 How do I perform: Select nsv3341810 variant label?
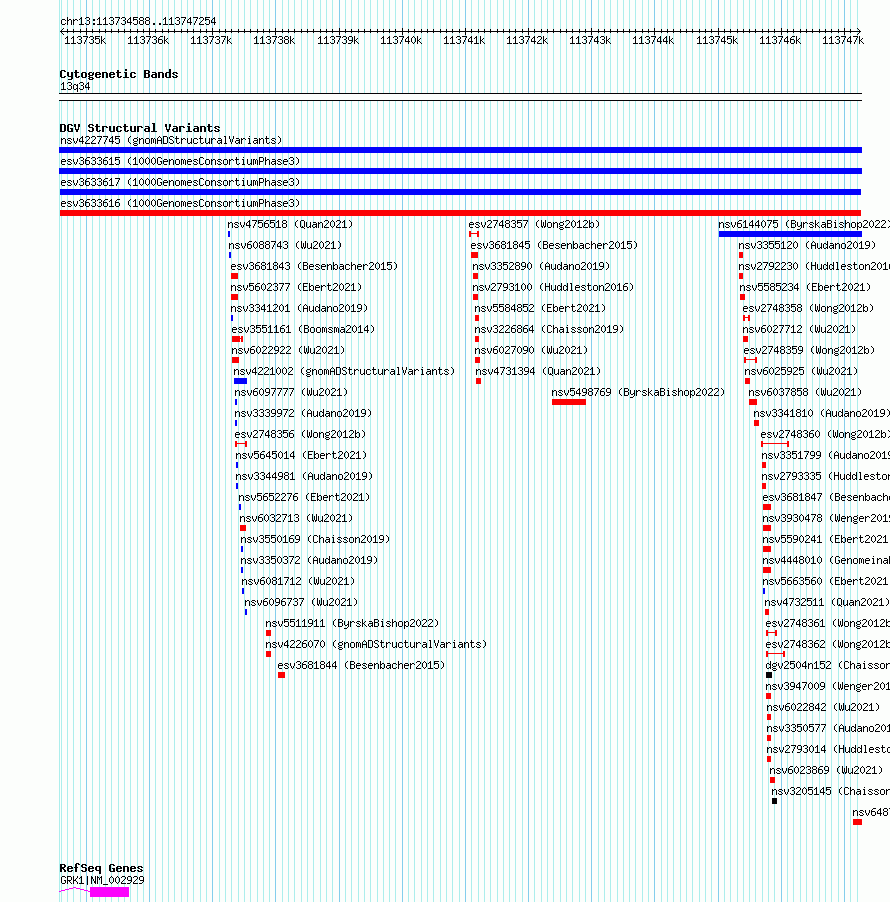tap(822, 413)
